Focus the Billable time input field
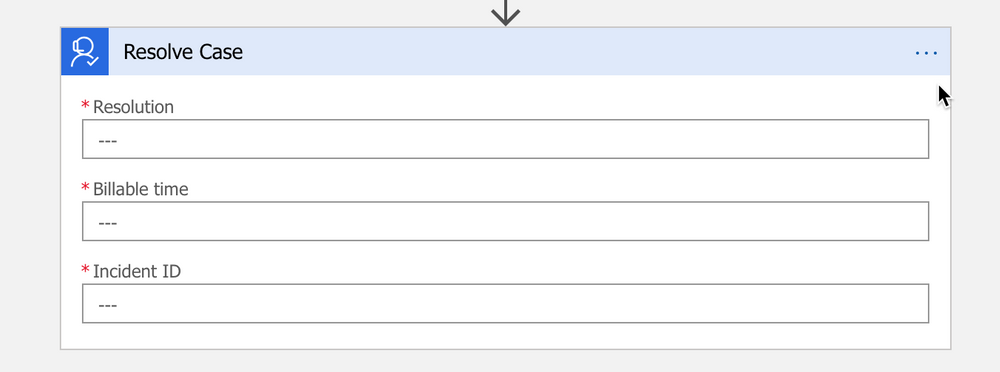The width and height of the screenshot is (1000, 372). pyautogui.click(x=505, y=221)
